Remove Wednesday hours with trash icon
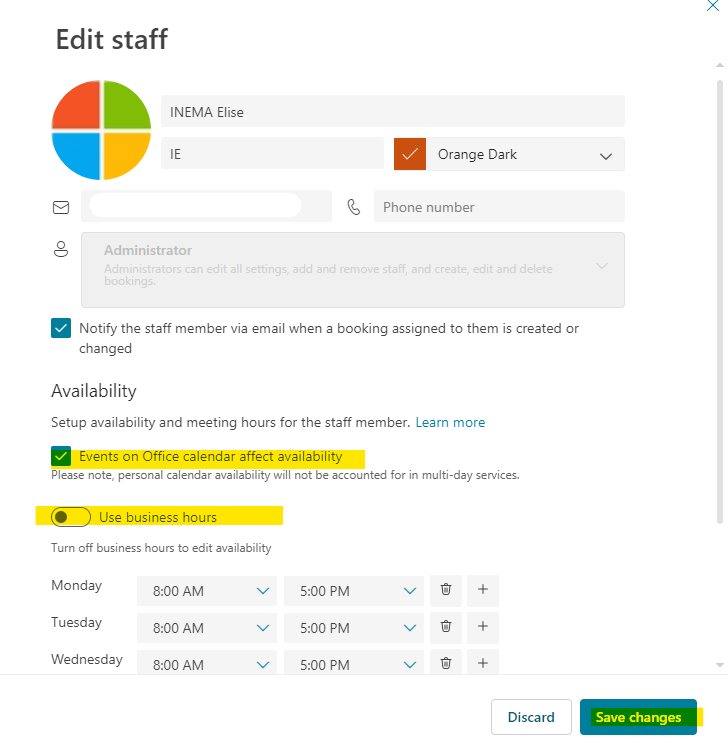The height and width of the screenshot is (750, 728). point(446,663)
